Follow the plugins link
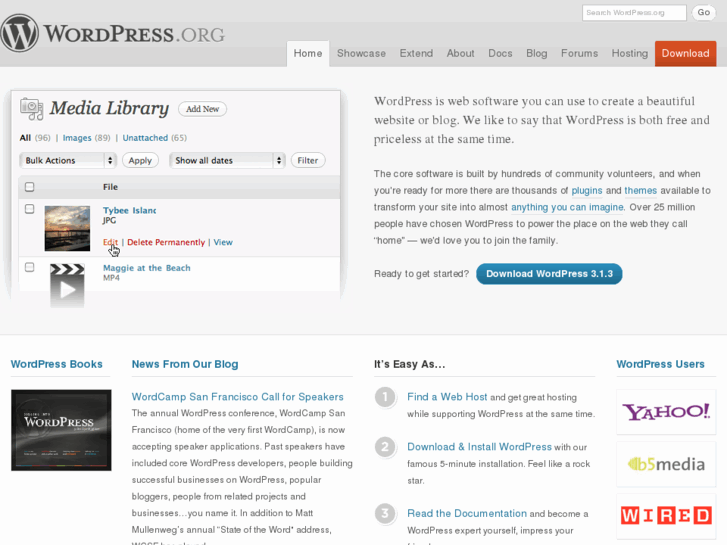 (x=587, y=191)
